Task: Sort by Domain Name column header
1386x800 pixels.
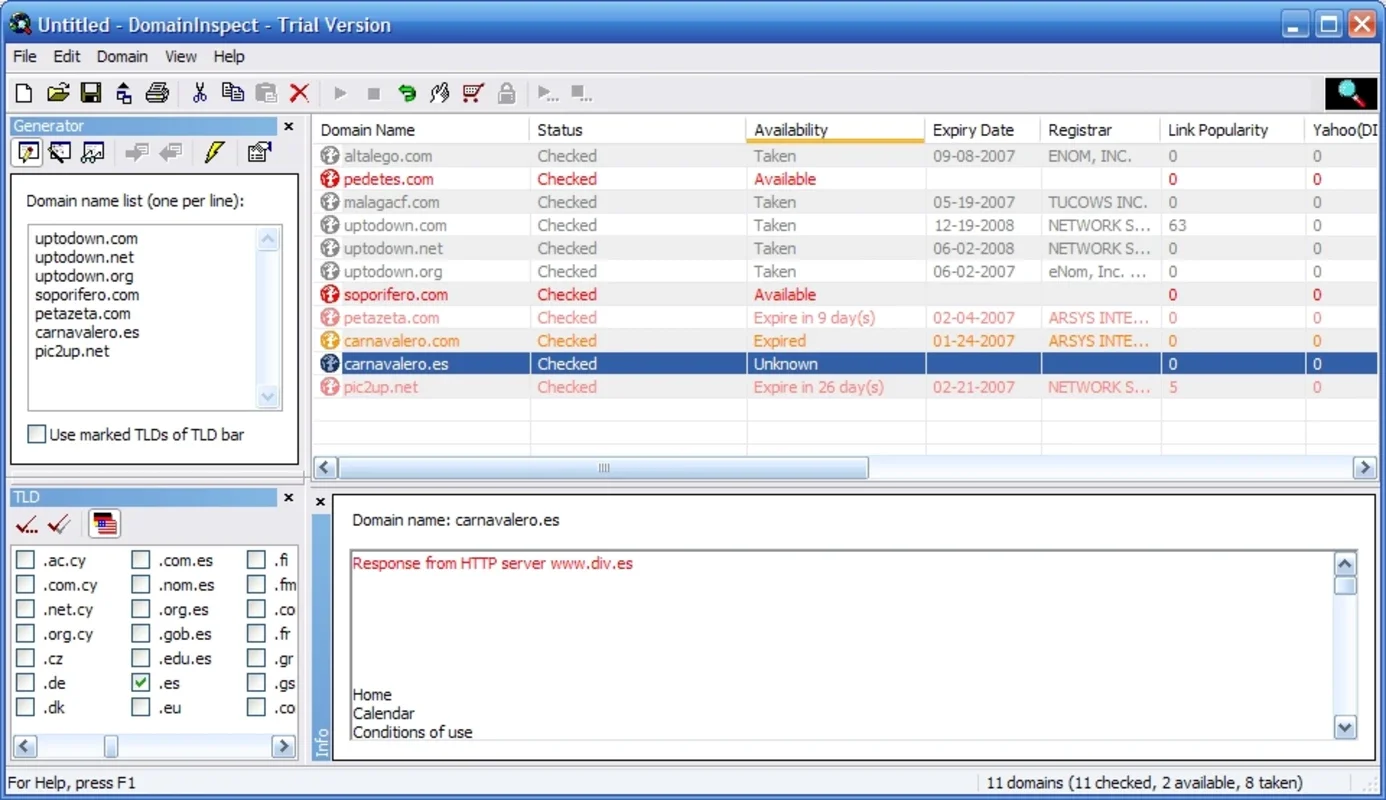Action: 421,130
